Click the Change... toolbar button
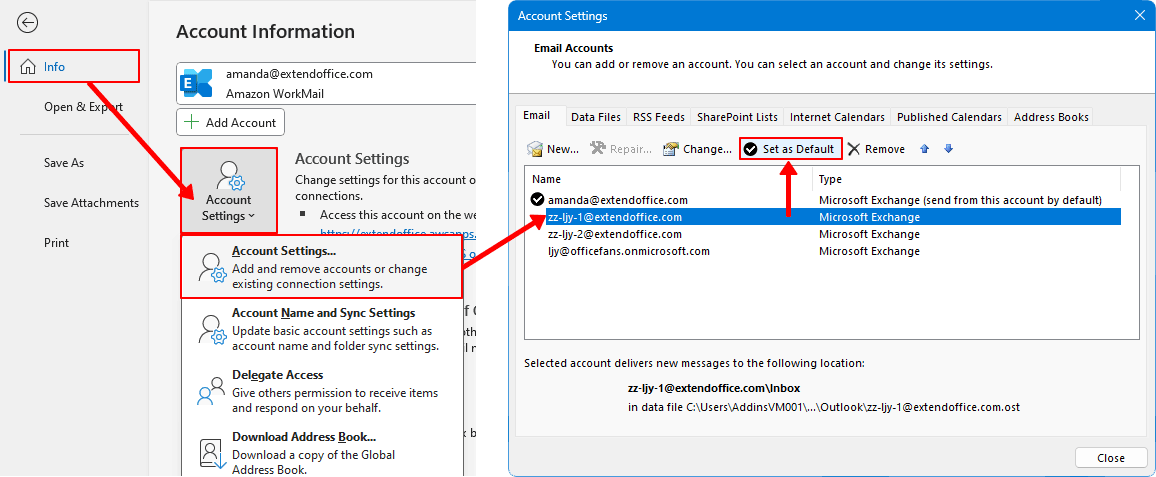This screenshot has width=1156, height=477. (697, 149)
